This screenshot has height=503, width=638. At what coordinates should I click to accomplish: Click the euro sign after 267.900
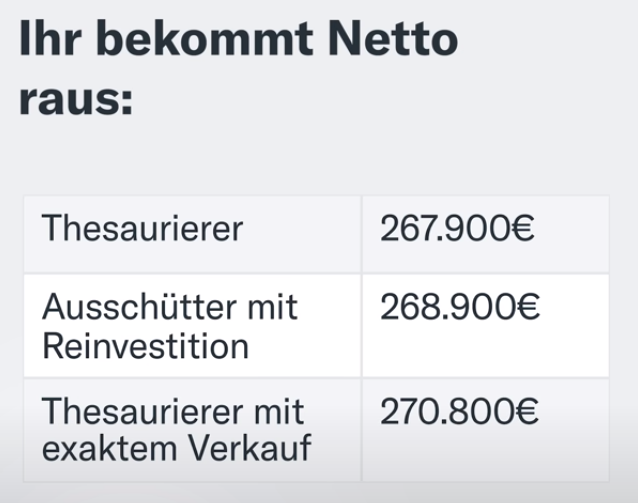tap(520, 230)
